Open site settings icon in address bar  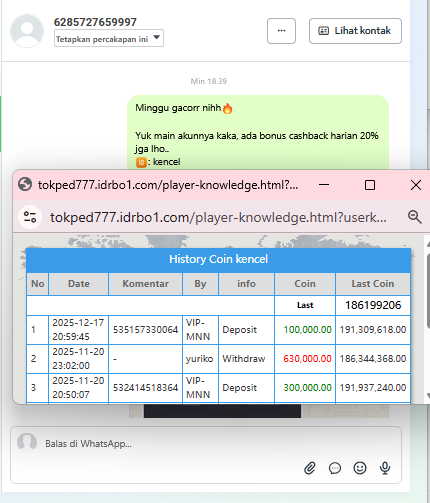[x=30, y=217]
